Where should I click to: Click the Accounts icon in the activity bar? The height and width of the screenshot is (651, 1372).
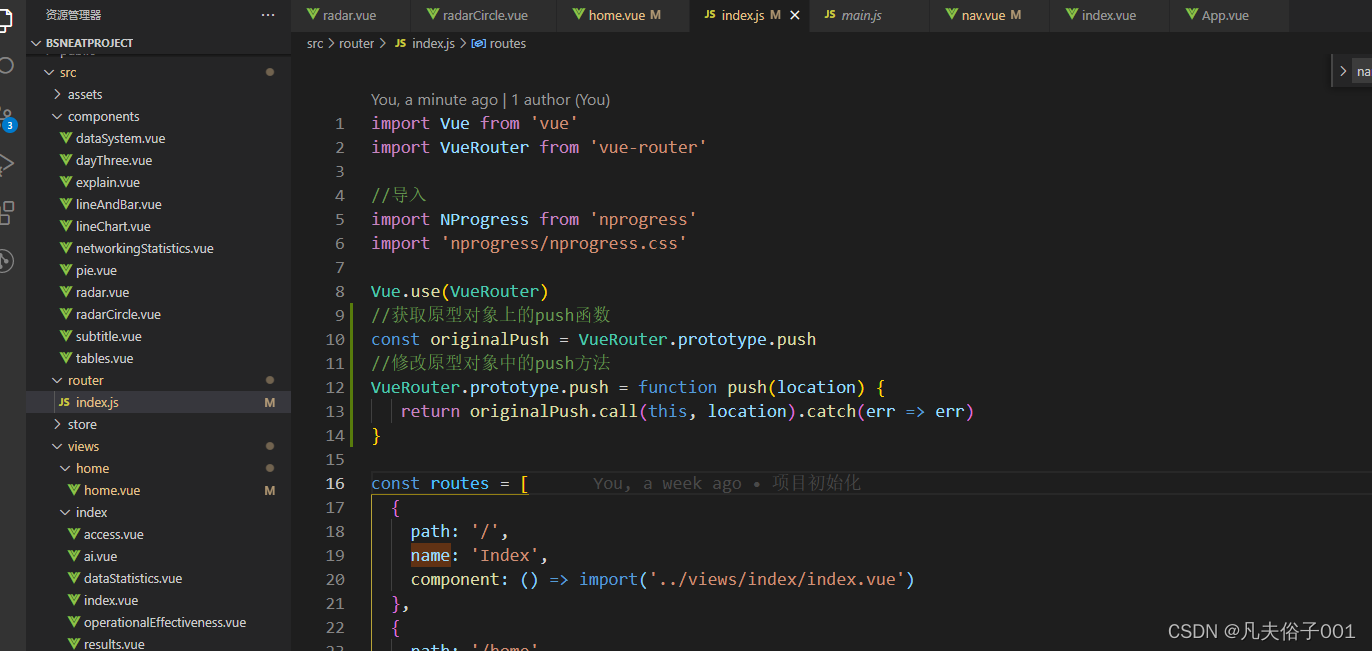(x=6, y=260)
